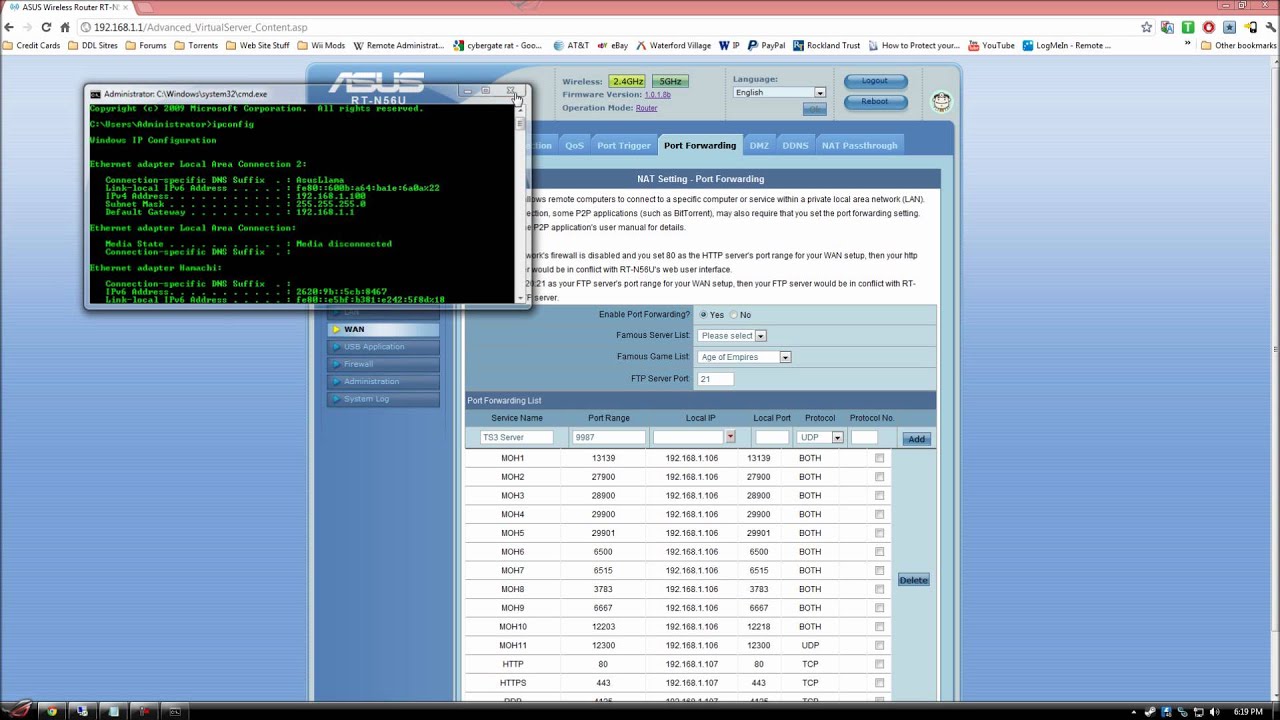Switch to the DDNS tab
The height and width of the screenshot is (720, 1280).
[795, 146]
